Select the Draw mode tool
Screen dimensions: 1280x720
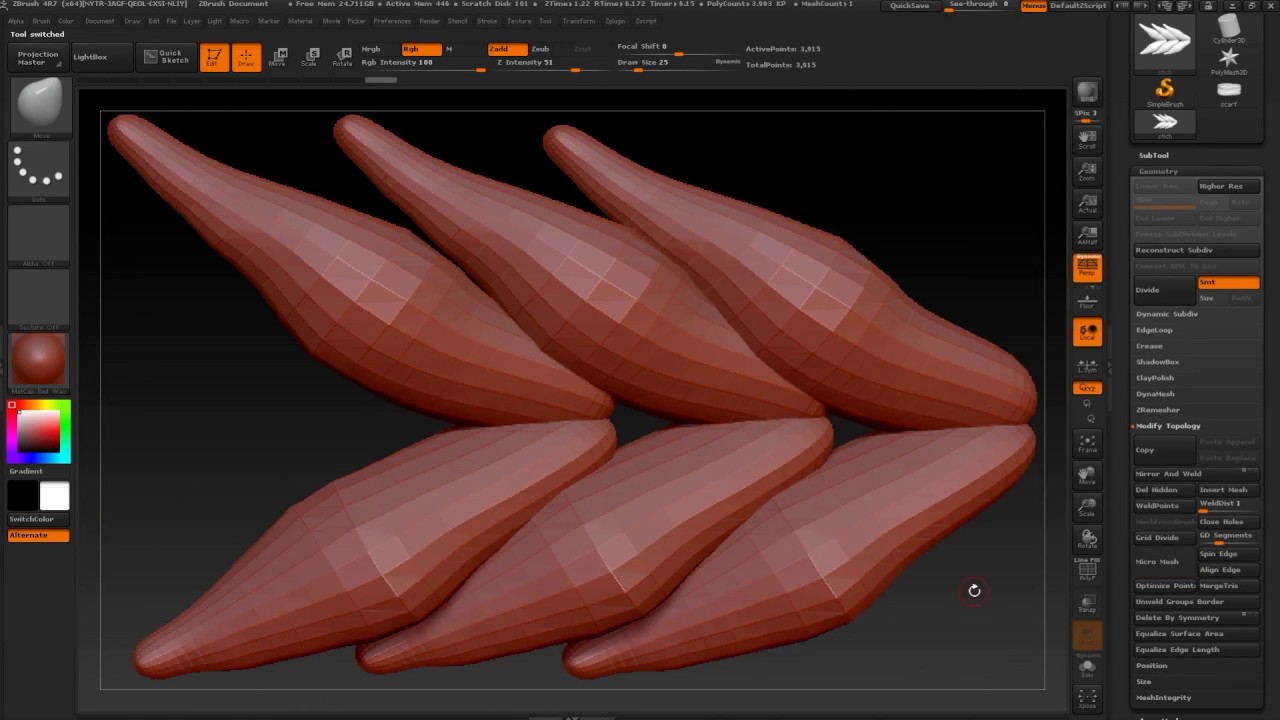point(246,58)
